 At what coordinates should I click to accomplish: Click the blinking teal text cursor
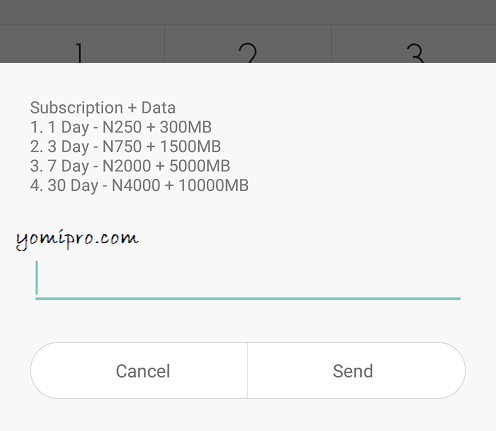coord(37,278)
